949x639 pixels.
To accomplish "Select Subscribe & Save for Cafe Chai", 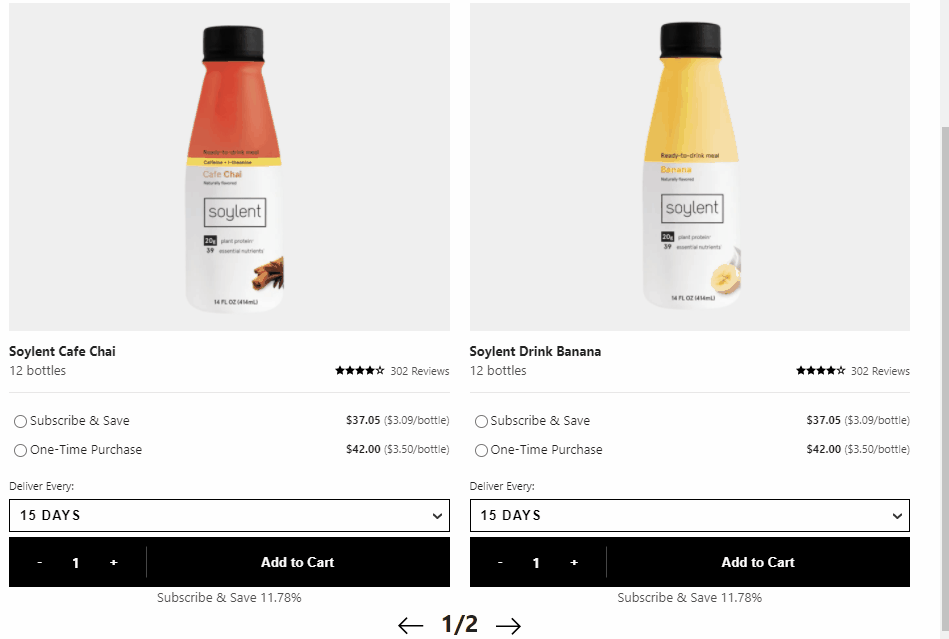I will 21,422.
